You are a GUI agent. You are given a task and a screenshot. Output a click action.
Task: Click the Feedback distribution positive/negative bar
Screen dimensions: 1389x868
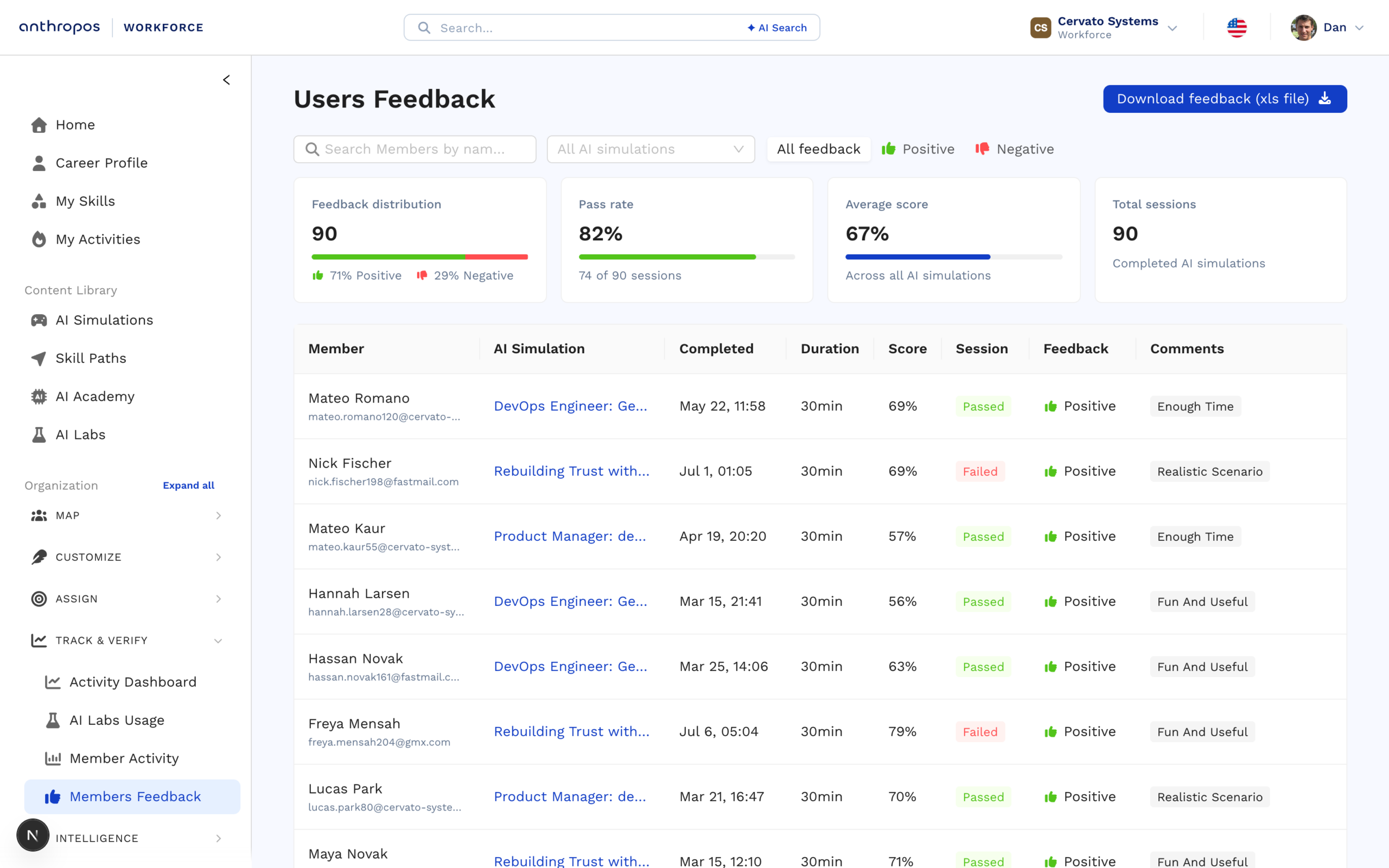pyautogui.click(x=419, y=257)
